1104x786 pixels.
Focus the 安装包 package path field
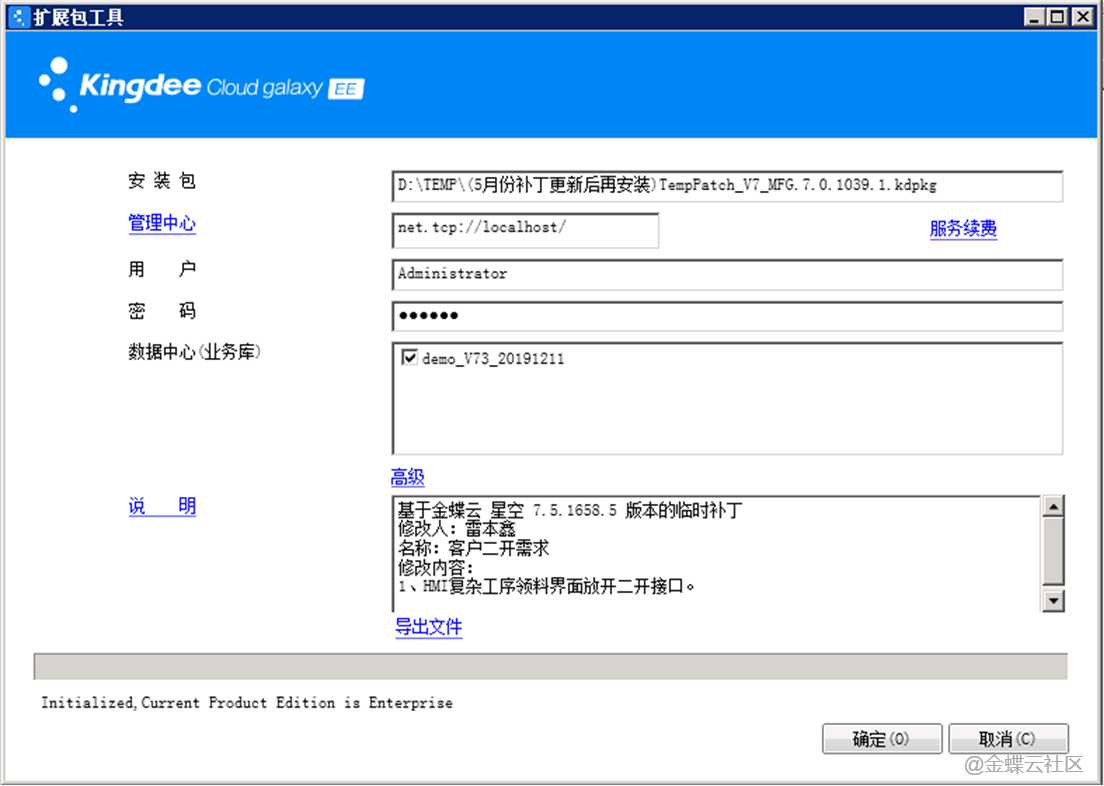click(x=727, y=186)
